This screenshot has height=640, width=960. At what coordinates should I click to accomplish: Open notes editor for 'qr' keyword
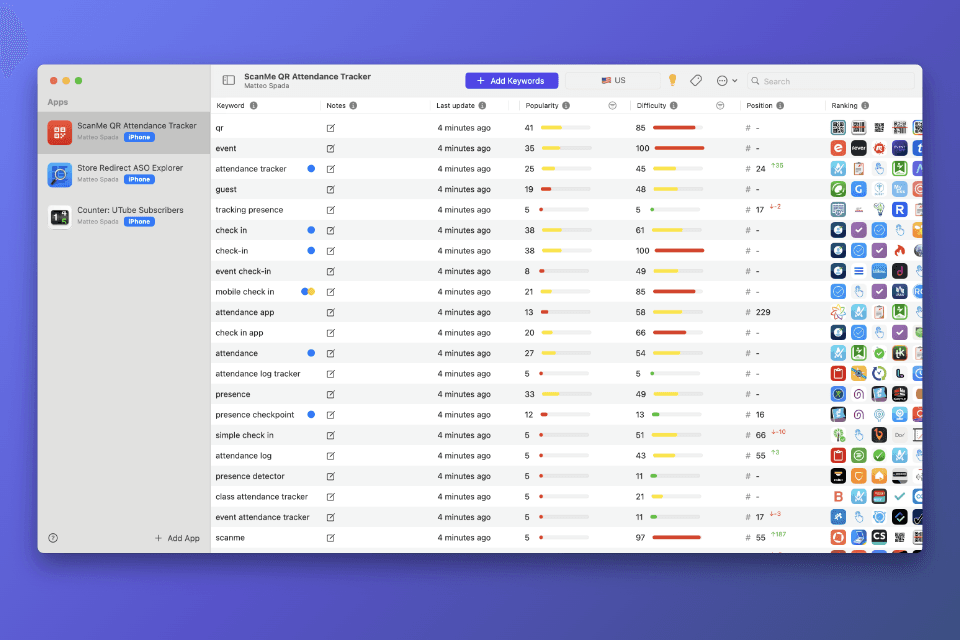tap(331, 128)
